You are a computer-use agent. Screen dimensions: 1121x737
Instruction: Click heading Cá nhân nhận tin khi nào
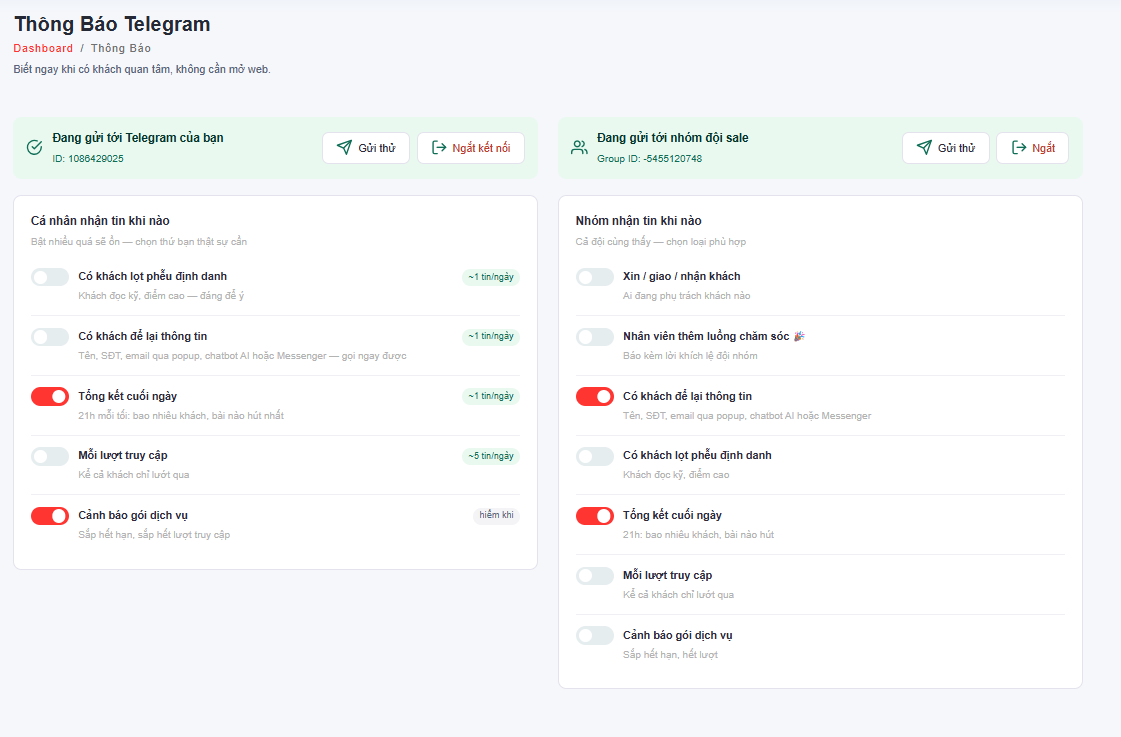[100, 221]
